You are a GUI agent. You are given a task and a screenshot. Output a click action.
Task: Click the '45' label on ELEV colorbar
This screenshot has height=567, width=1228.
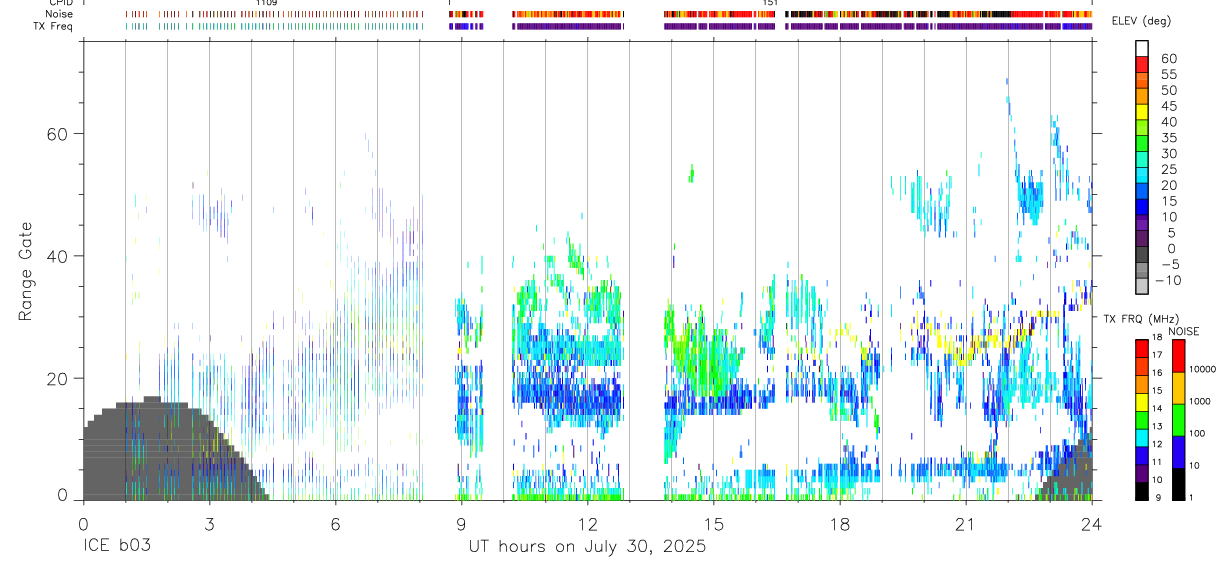coord(1168,106)
